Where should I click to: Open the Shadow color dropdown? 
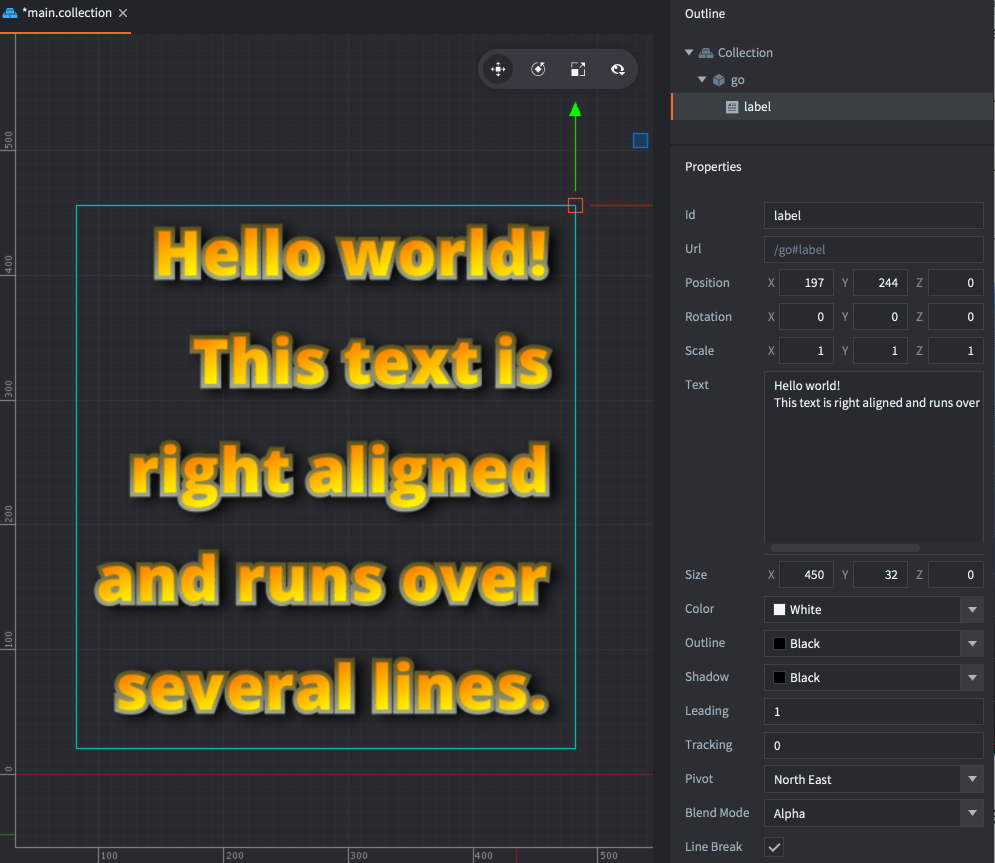971,677
